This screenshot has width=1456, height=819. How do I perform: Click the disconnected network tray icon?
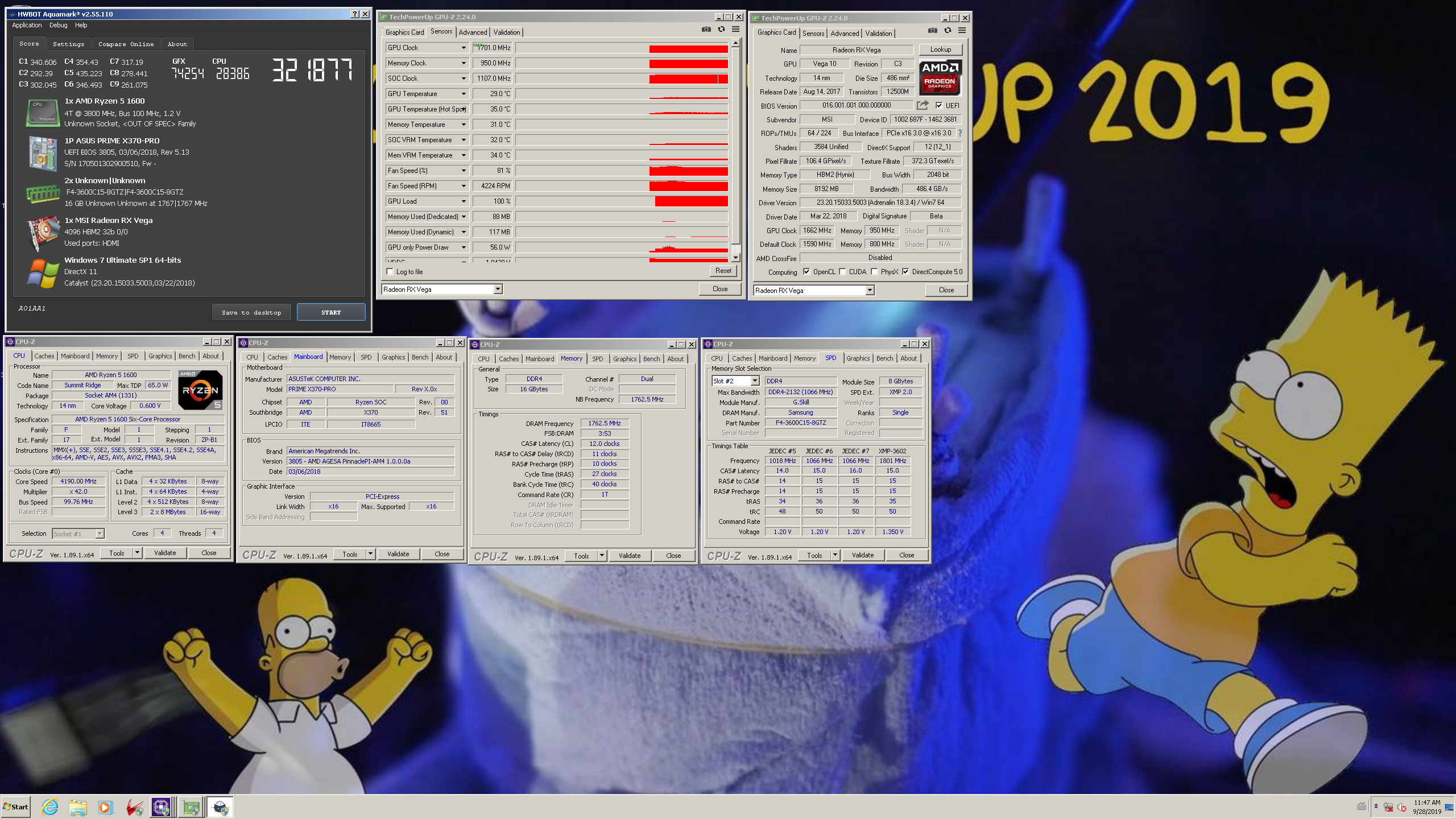[x=1388, y=807]
